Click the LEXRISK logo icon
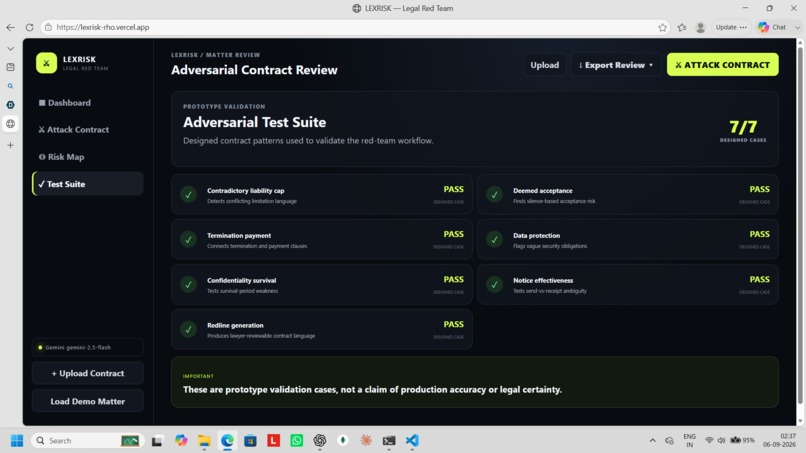Image resolution: width=806 pixels, height=453 pixels. pyautogui.click(x=46, y=63)
